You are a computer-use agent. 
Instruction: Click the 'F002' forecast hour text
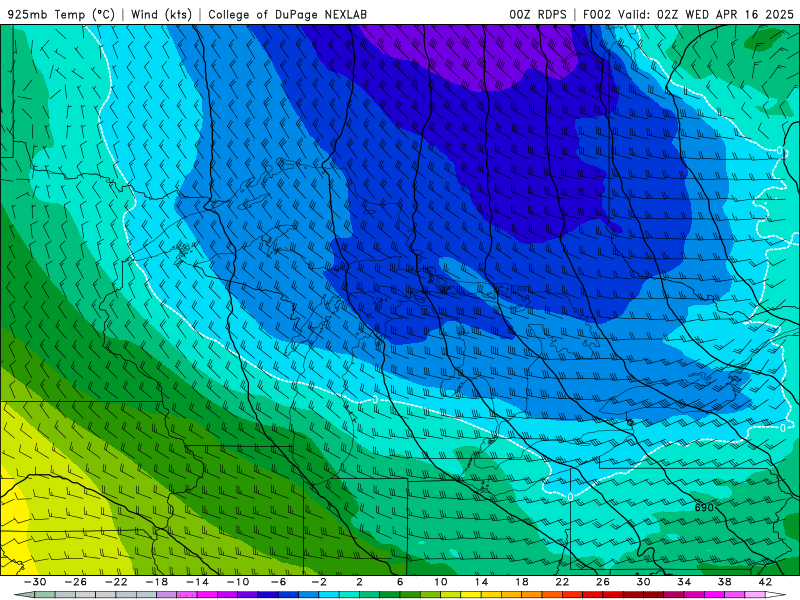tap(596, 14)
